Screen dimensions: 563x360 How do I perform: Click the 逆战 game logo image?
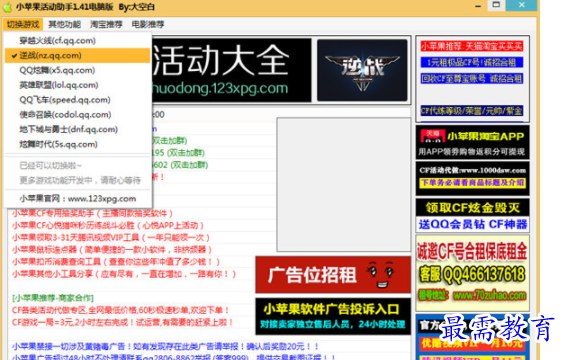(x=362, y=70)
